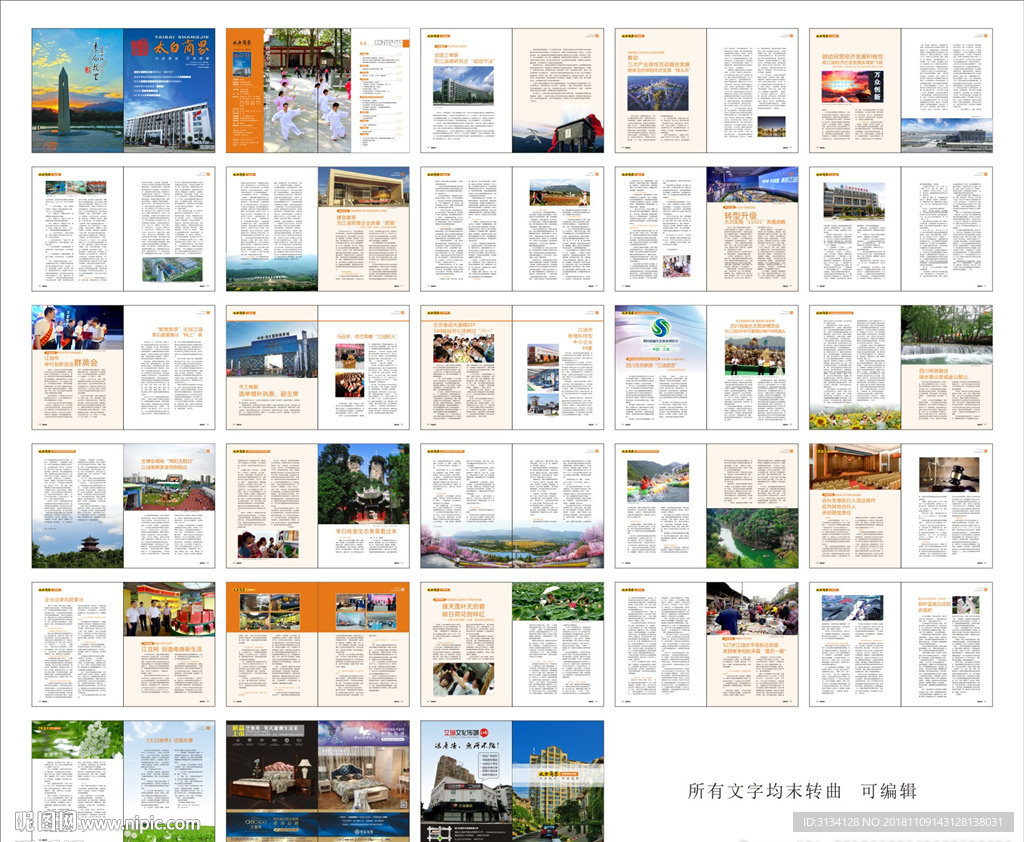
Task: Select the pagoda landscape spread
Action: point(123,506)
